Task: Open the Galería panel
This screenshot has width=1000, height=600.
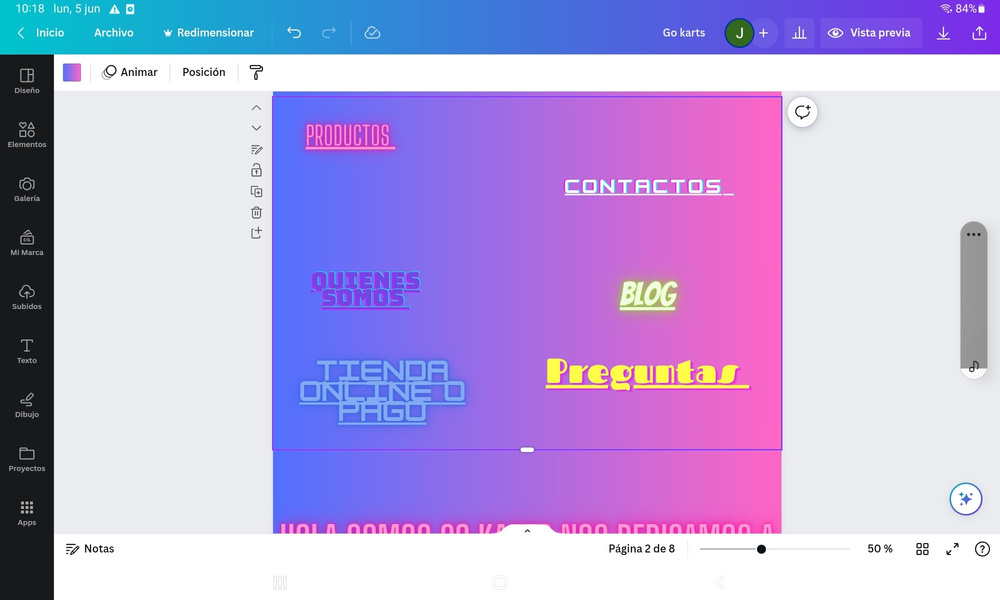Action: pos(27,189)
